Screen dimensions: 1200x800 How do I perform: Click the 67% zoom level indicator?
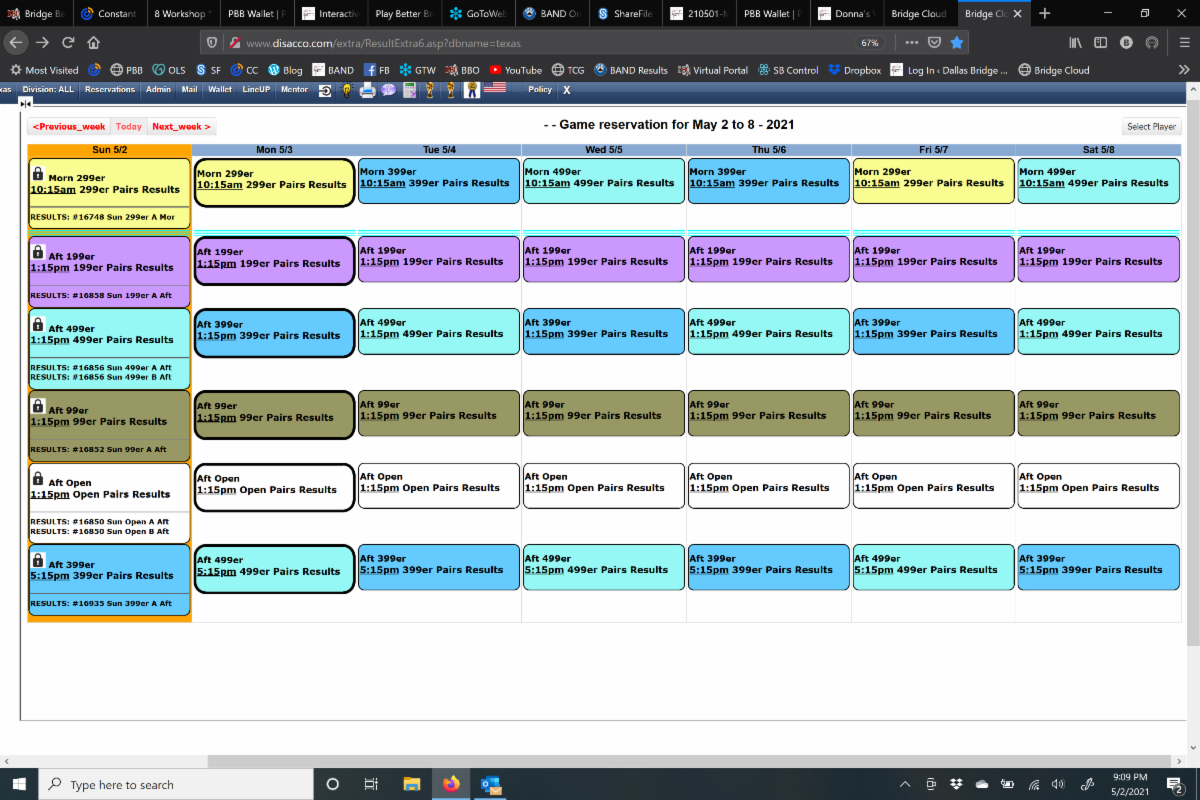[870, 43]
